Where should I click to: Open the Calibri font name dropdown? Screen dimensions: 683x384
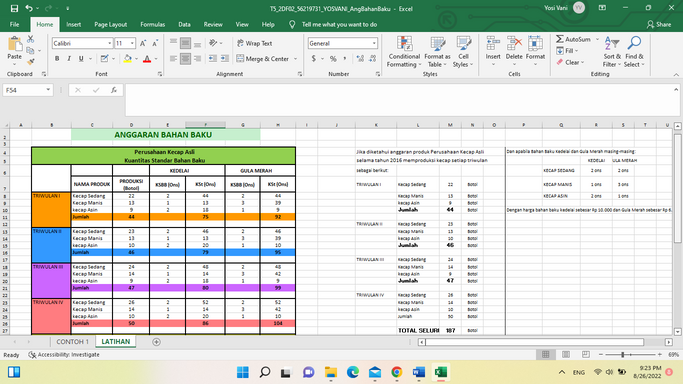[109, 43]
